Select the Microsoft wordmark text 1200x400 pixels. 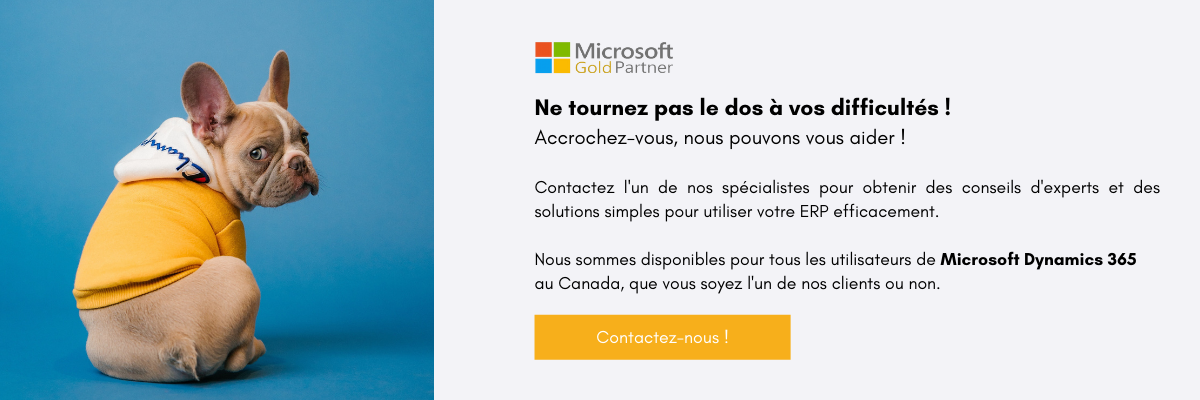click(x=624, y=51)
